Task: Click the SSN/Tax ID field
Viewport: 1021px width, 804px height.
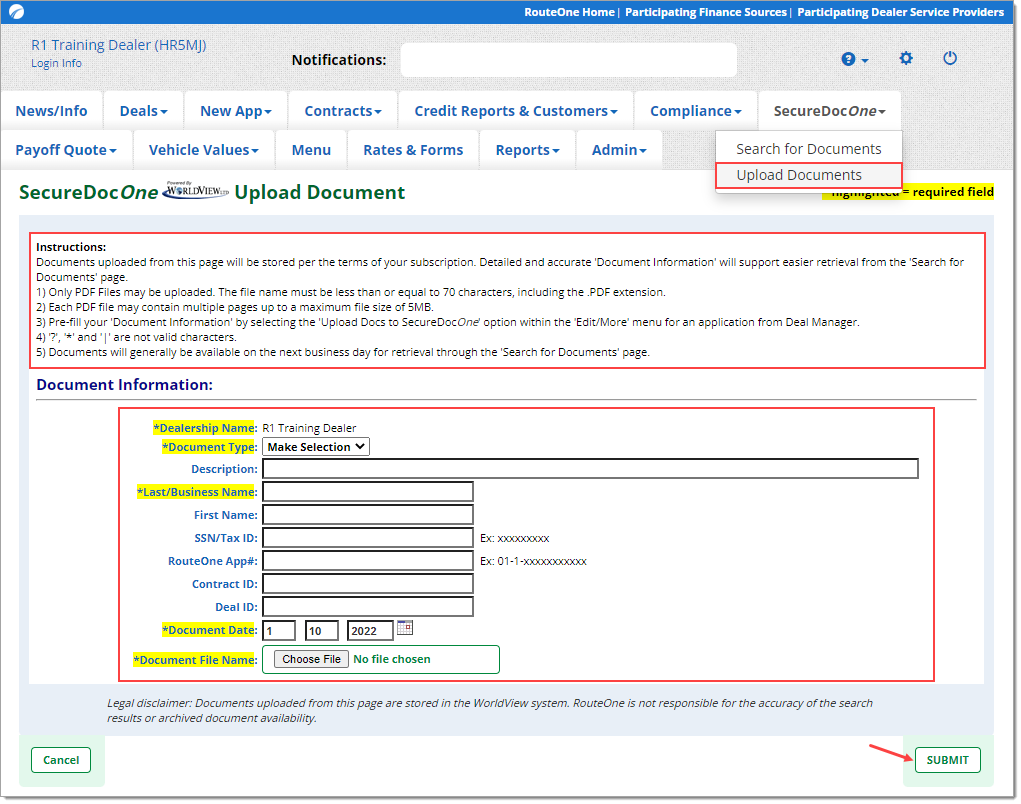Action: coord(368,538)
